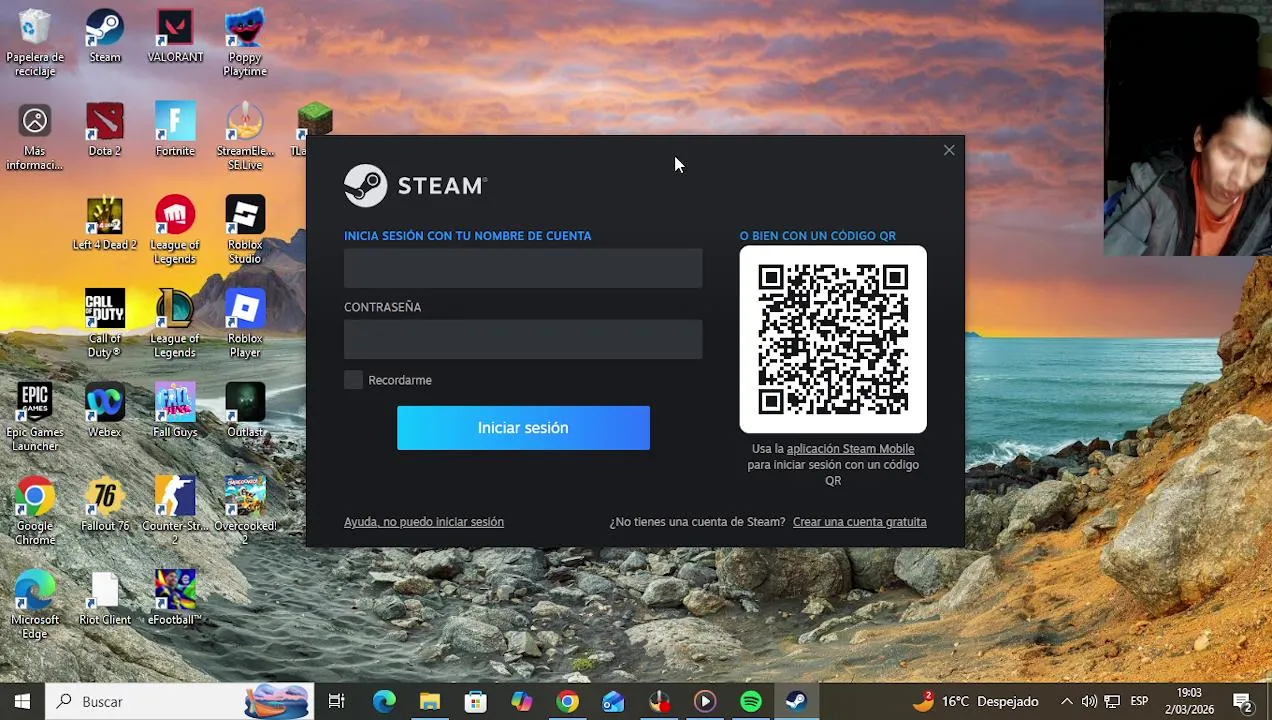Open 'Ayuda, no puedo iniciar sesión' link
1272x720 pixels.
tap(424, 522)
